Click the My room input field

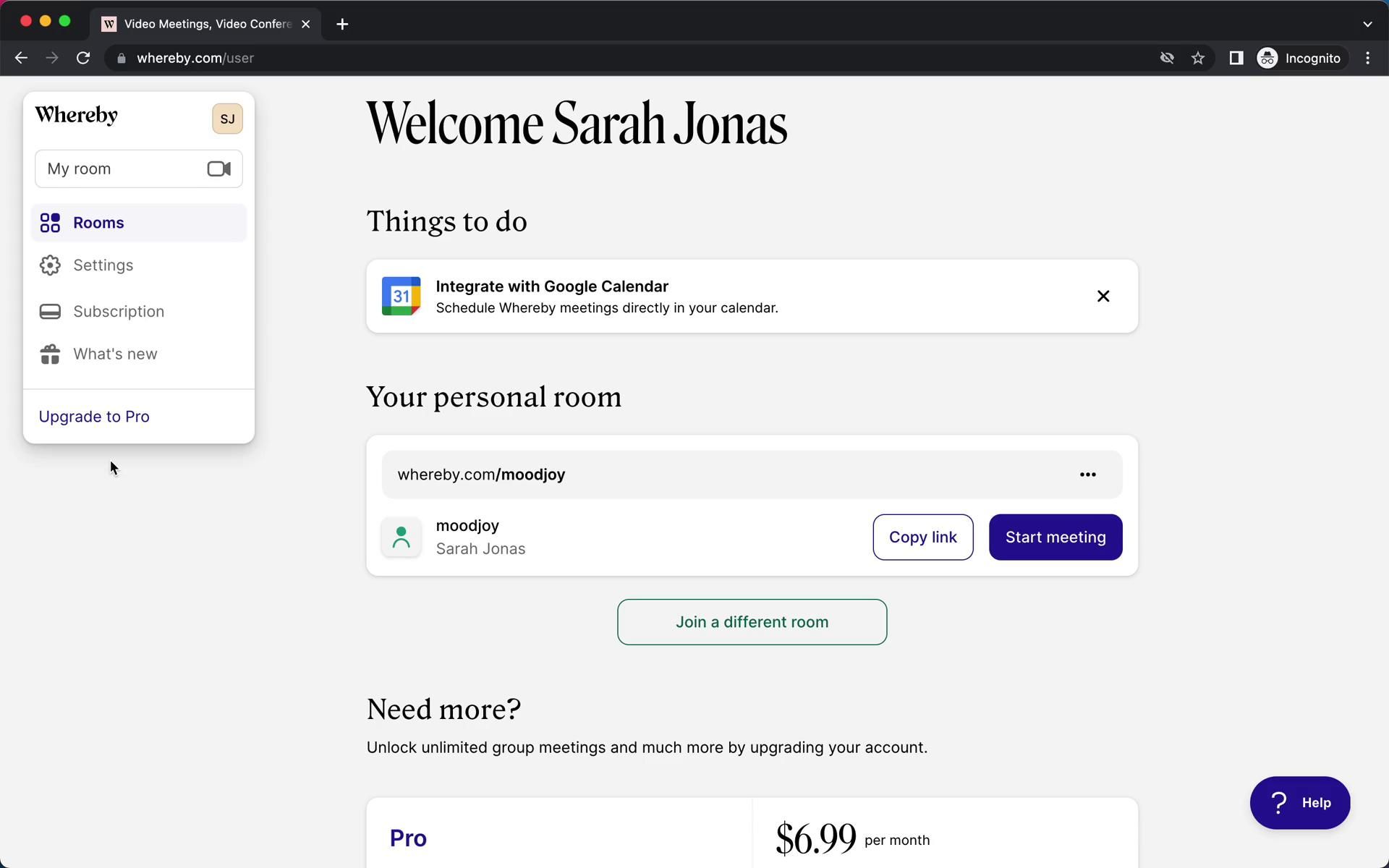[139, 169]
